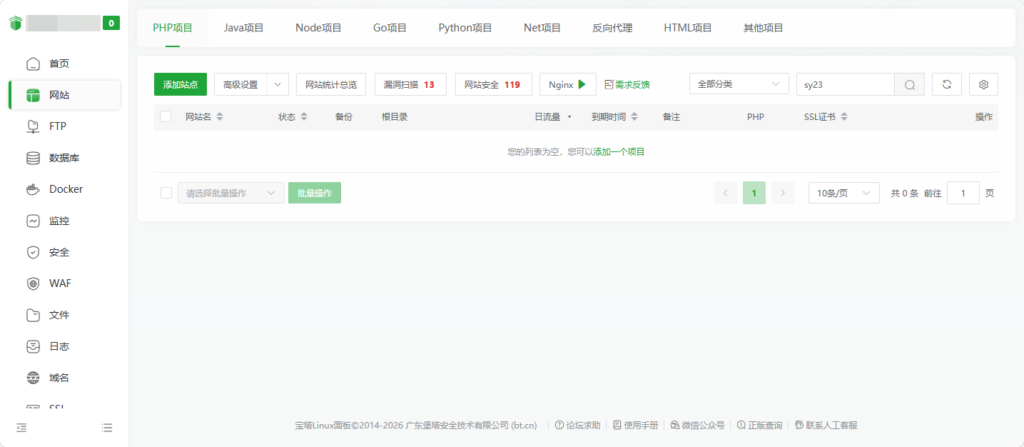Switch to the HTML项目 tab
Screen dimensions: 1024x447
(688, 27)
